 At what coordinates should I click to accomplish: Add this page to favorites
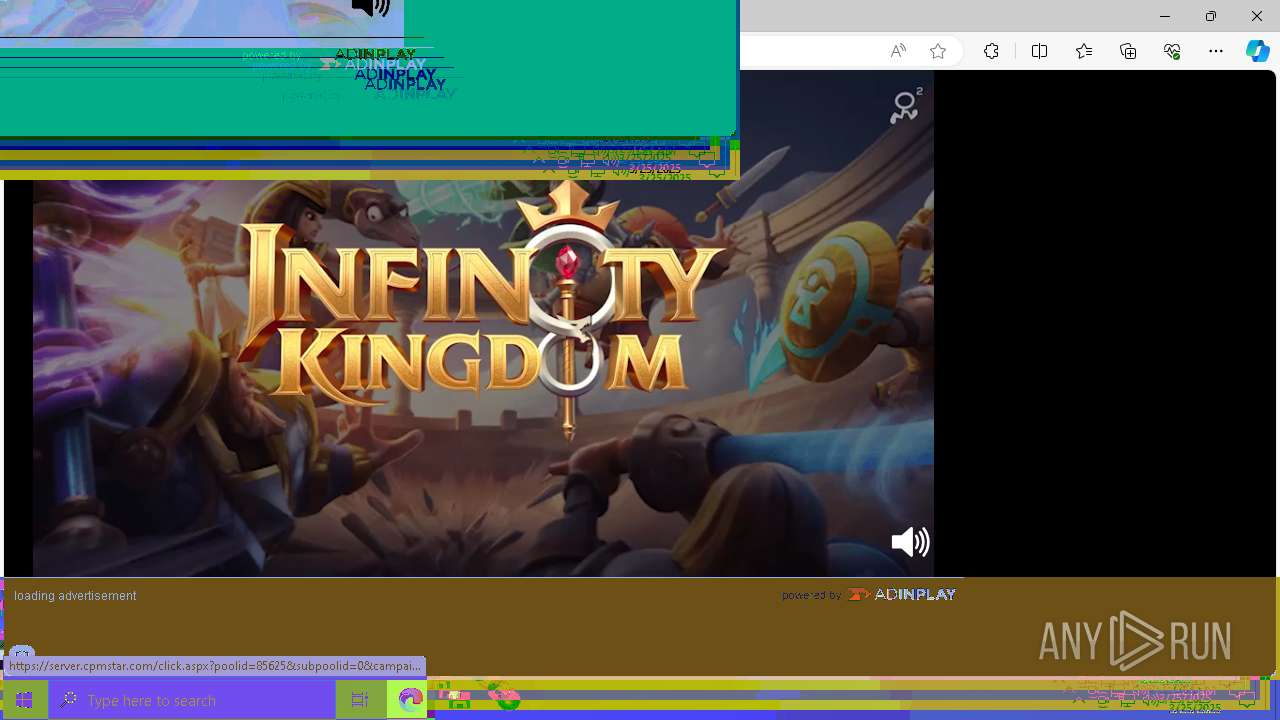(x=938, y=51)
